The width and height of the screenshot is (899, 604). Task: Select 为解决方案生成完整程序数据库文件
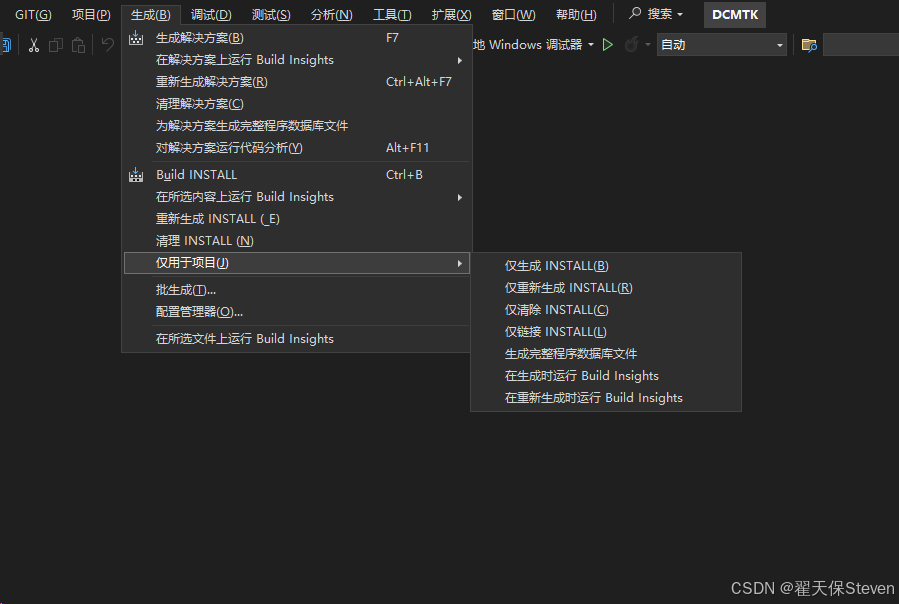(x=296, y=126)
